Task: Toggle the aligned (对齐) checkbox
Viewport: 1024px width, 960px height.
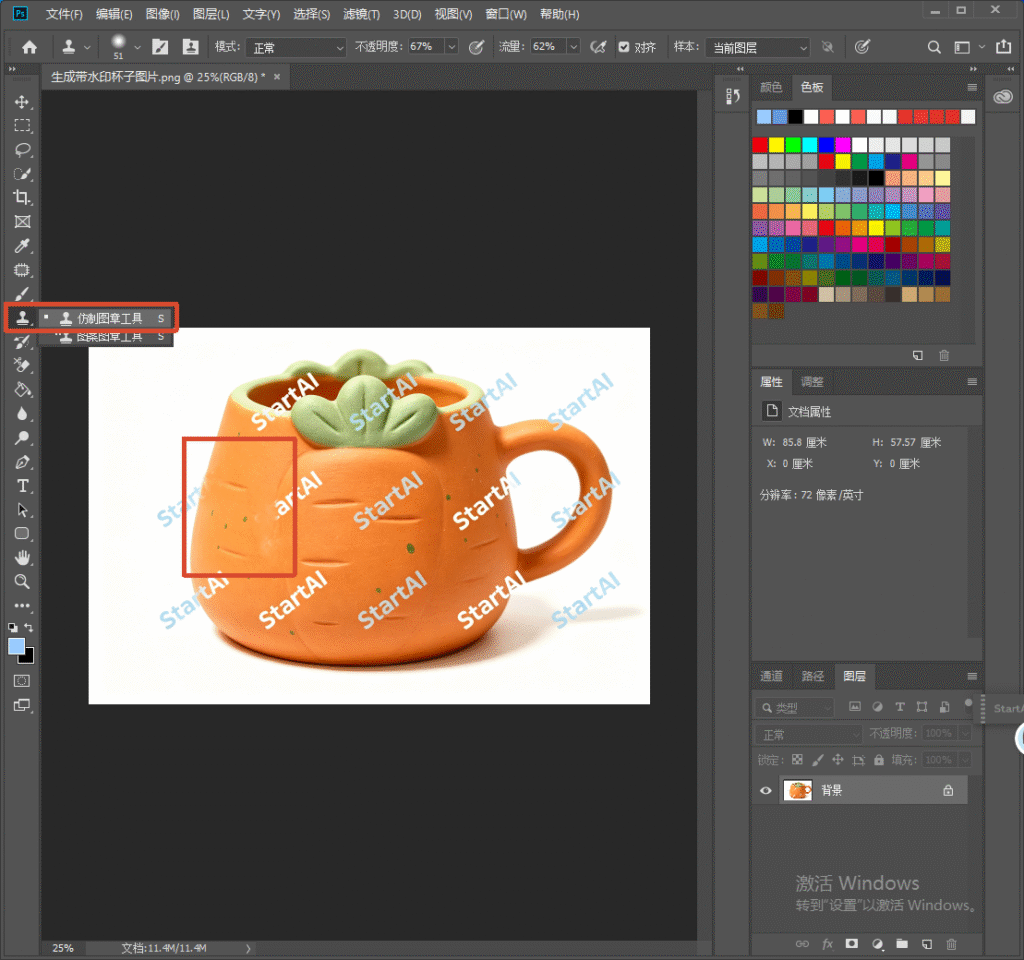Action: tap(624, 47)
